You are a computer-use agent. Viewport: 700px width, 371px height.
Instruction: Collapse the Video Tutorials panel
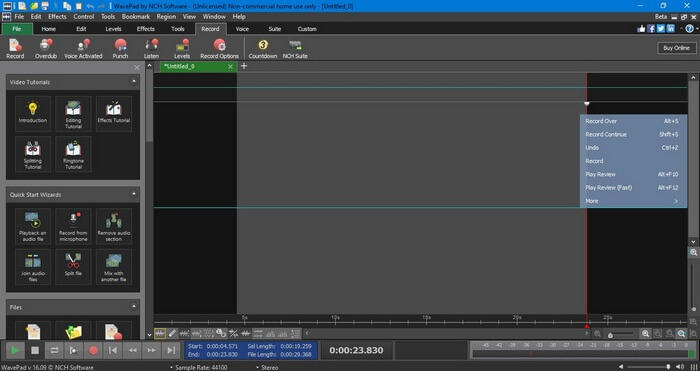coord(133,82)
